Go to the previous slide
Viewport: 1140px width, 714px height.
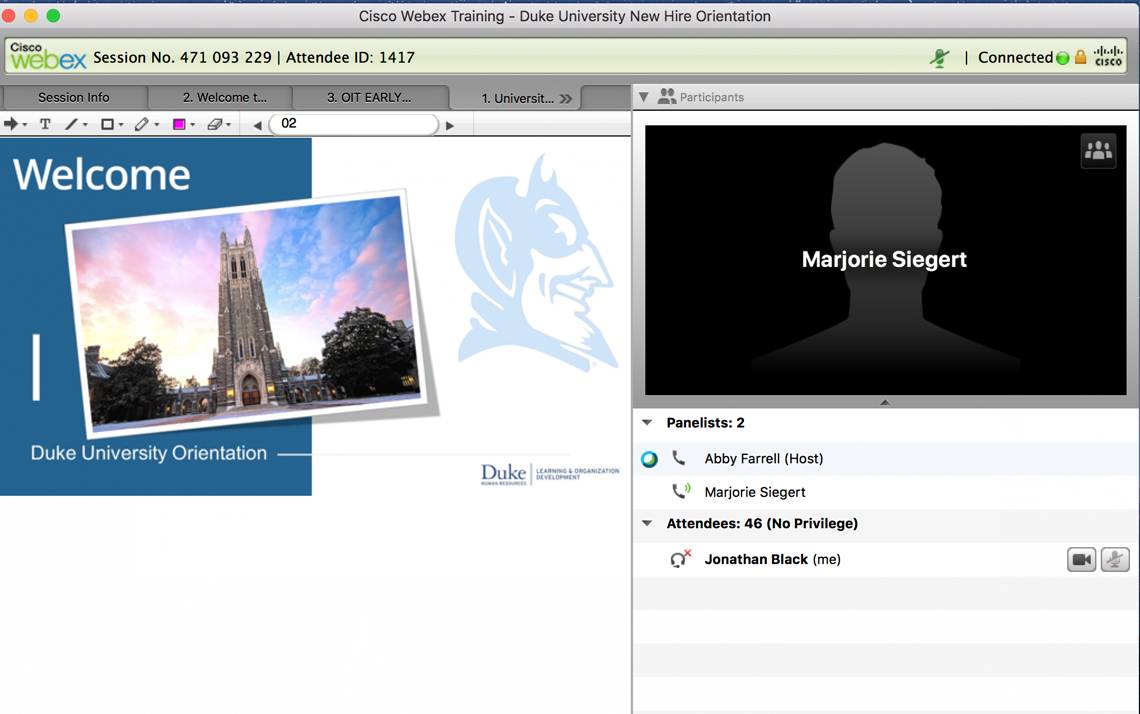pos(257,125)
